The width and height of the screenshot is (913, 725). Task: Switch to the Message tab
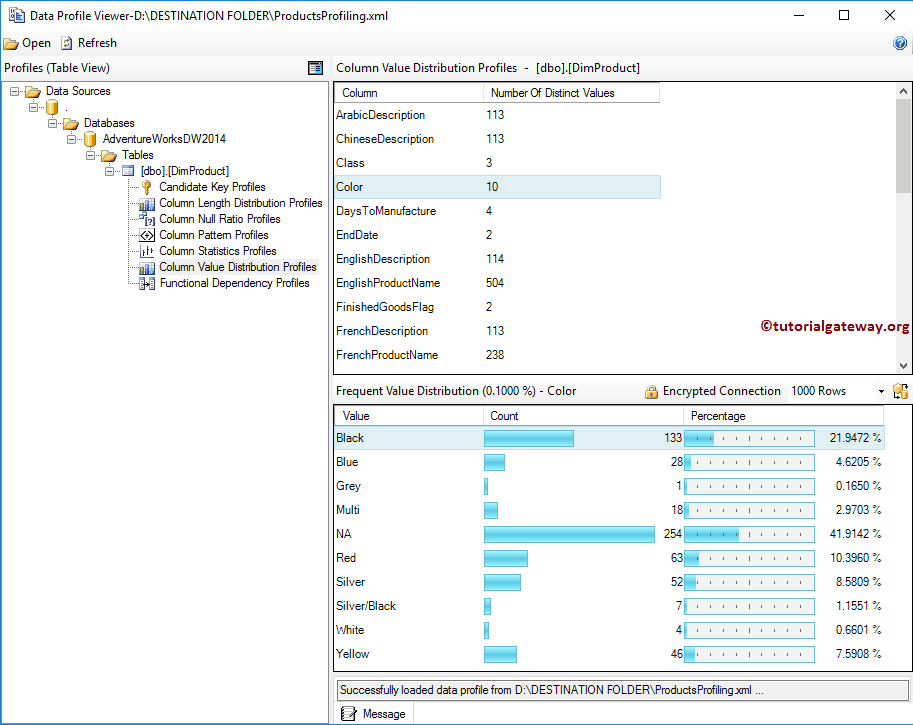[374, 714]
